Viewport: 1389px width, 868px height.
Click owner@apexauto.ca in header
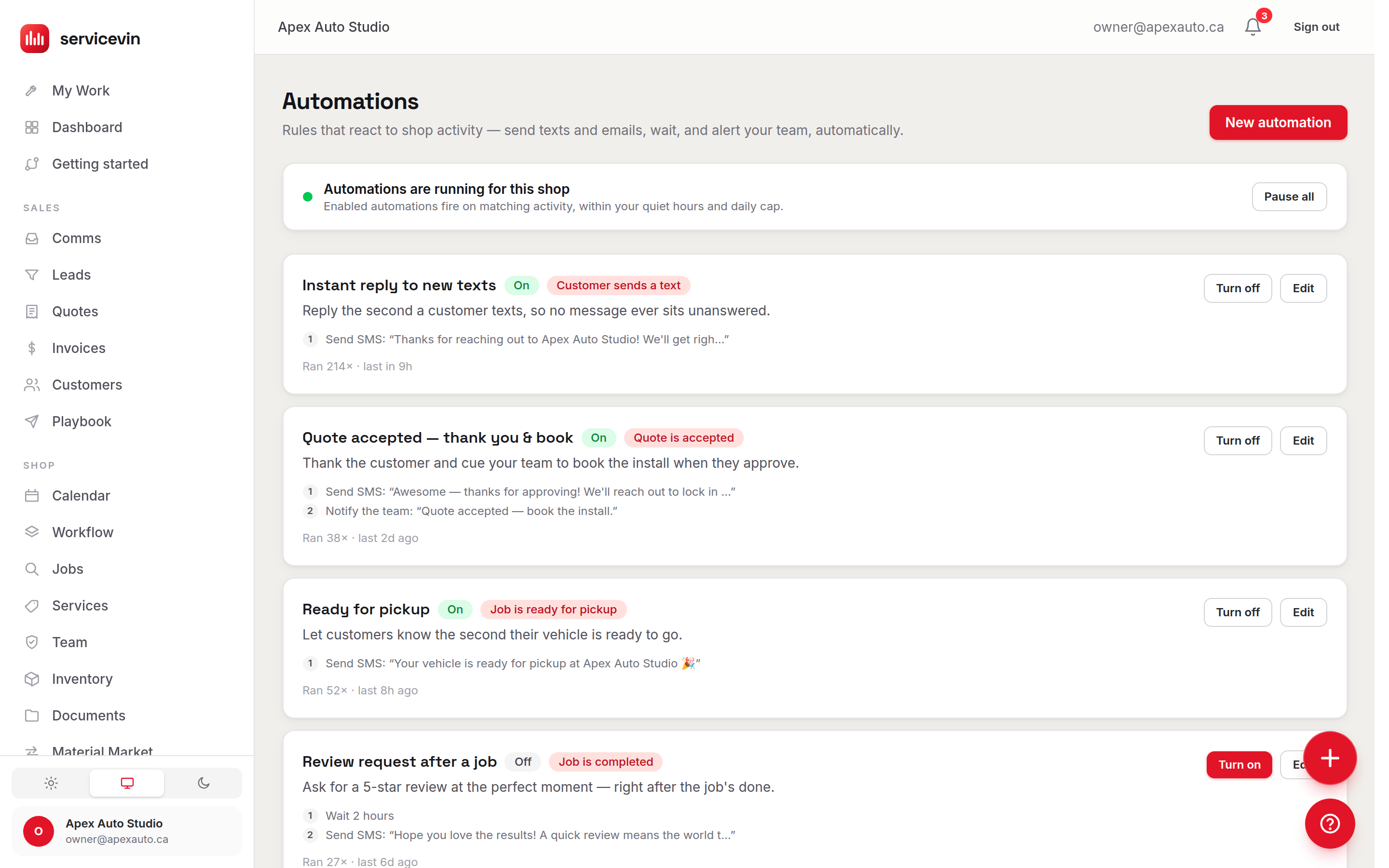pos(1158,27)
